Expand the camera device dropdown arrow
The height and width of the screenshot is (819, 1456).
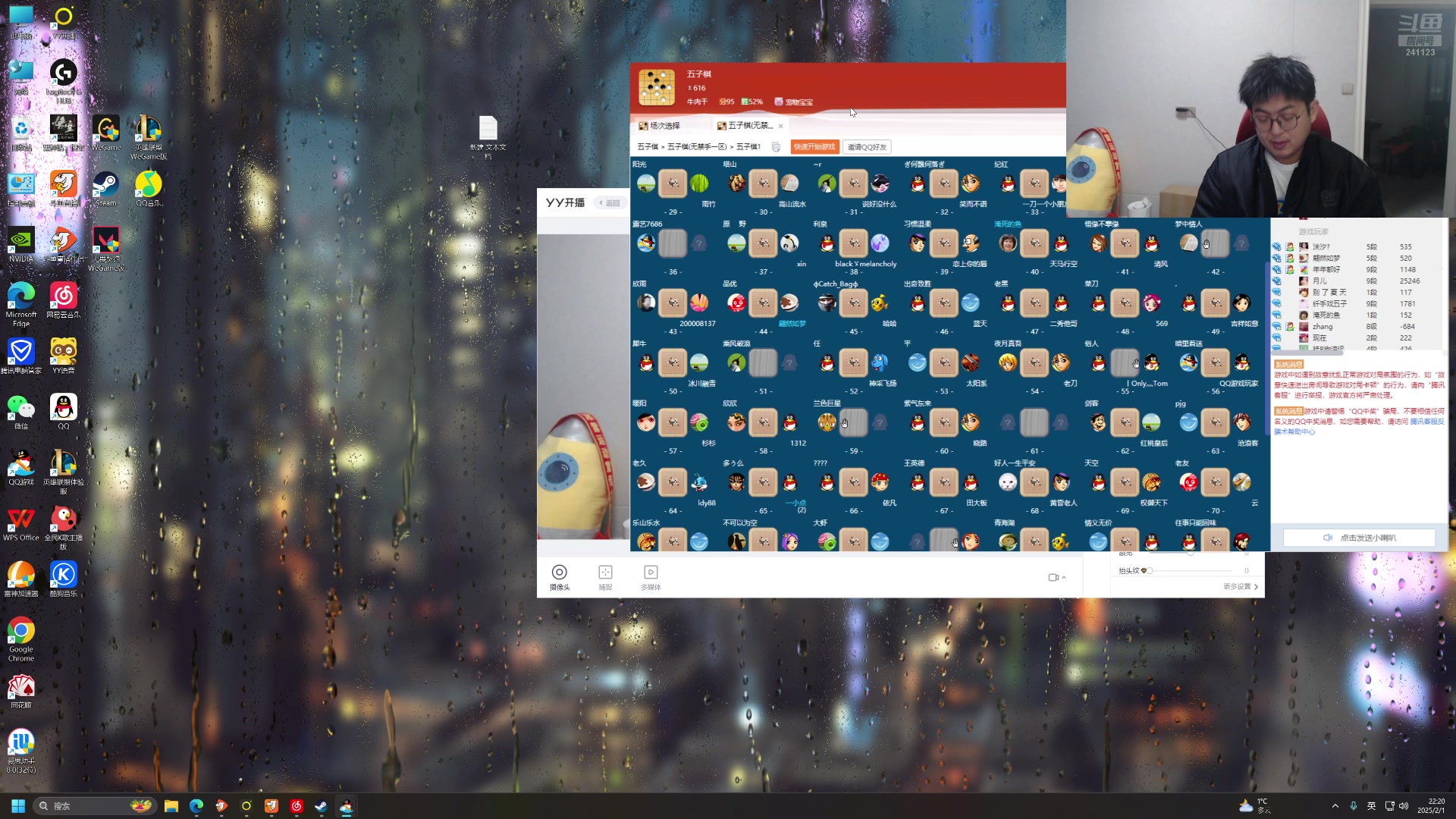point(1064,578)
